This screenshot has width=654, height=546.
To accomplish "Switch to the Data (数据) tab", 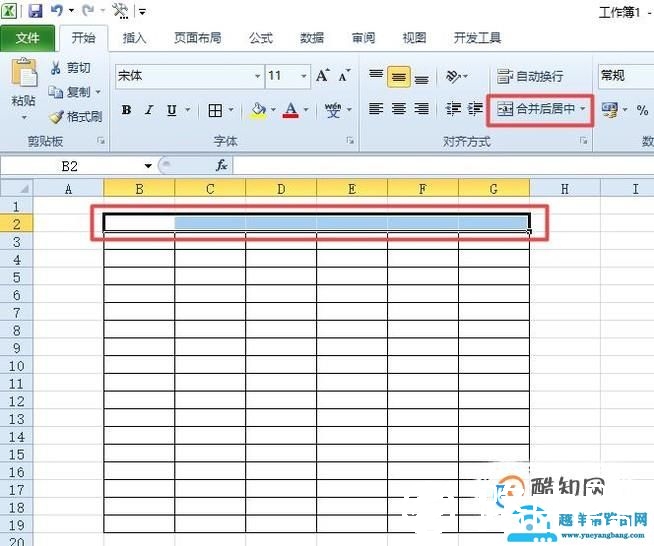I will [312, 38].
